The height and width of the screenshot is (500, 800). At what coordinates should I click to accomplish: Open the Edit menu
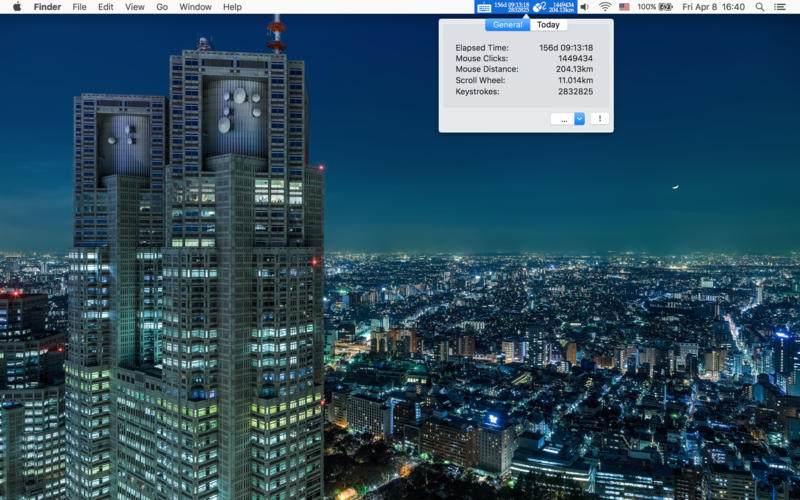pyautogui.click(x=105, y=7)
